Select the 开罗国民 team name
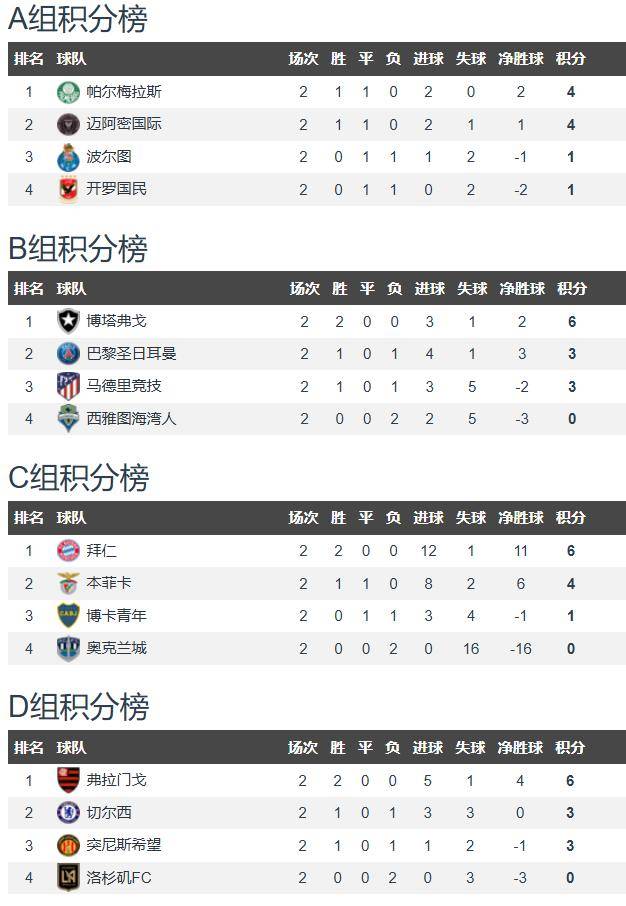Image resolution: width=626 pixels, height=906 pixels. [x=117, y=189]
